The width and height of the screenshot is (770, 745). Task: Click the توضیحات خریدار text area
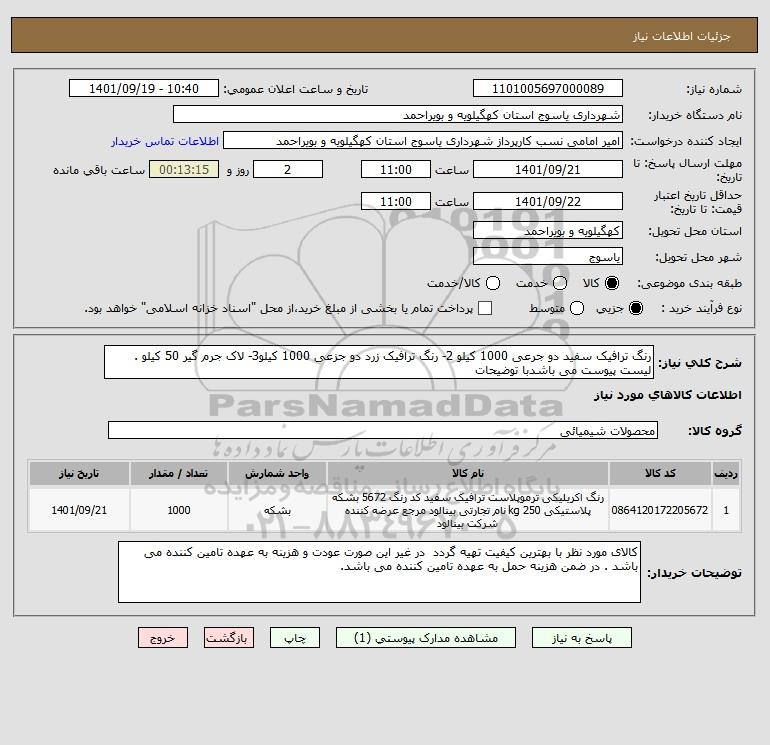tap(379, 572)
